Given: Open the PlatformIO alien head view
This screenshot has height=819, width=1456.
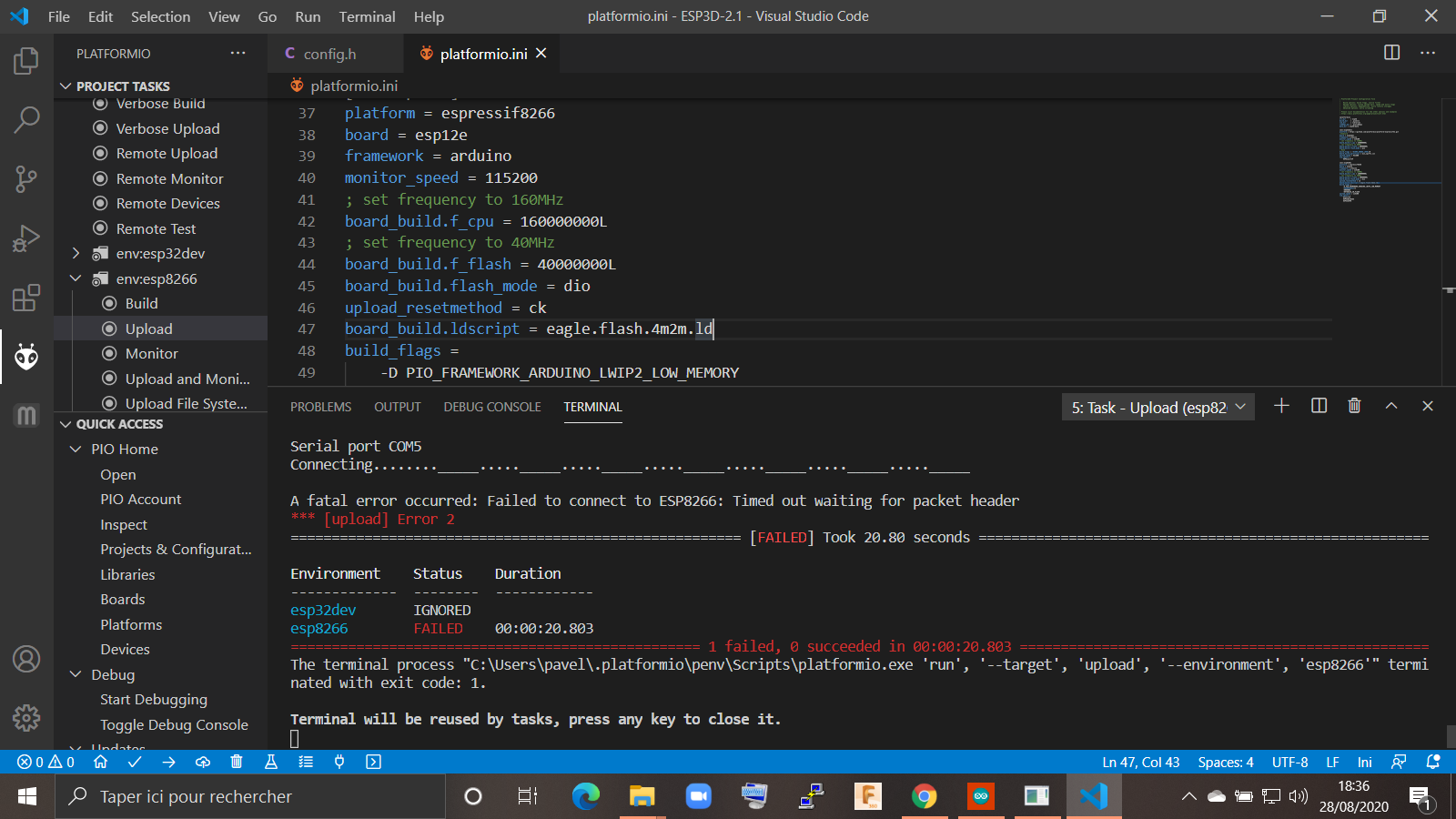Looking at the screenshot, I should pos(26,357).
